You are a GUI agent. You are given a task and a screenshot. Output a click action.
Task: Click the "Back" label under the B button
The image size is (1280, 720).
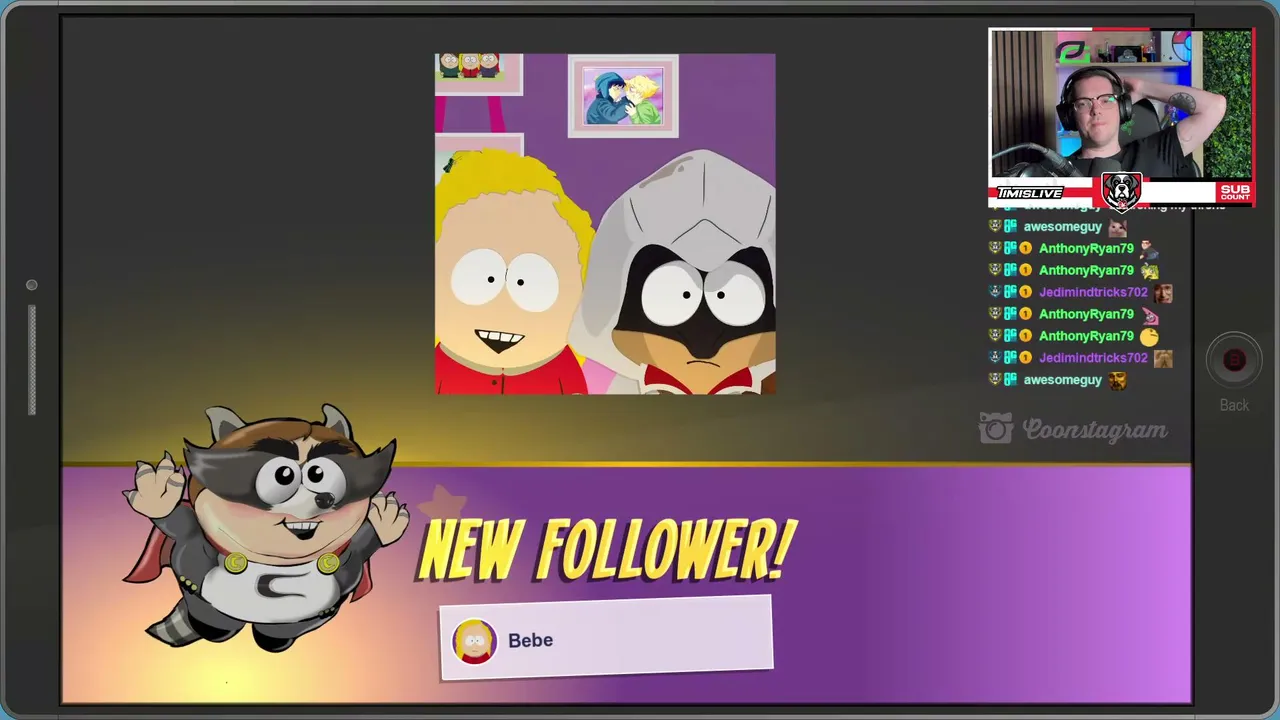click(1234, 405)
